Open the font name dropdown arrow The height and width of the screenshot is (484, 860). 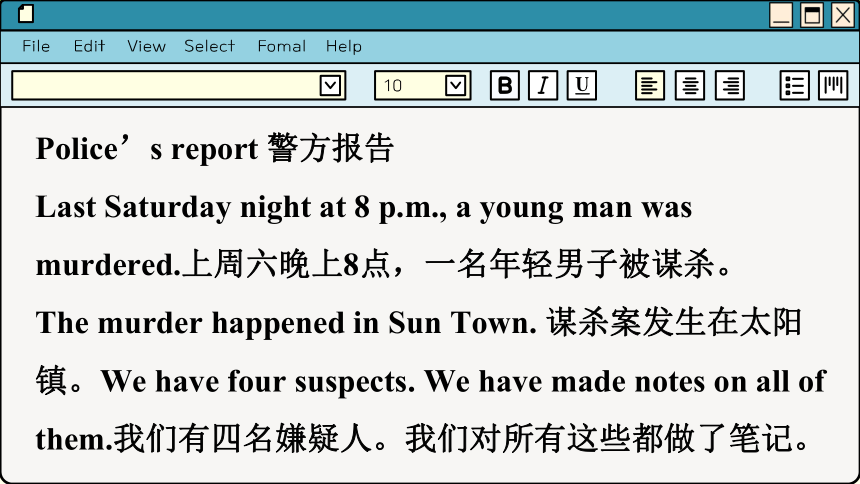[x=330, y=86]
